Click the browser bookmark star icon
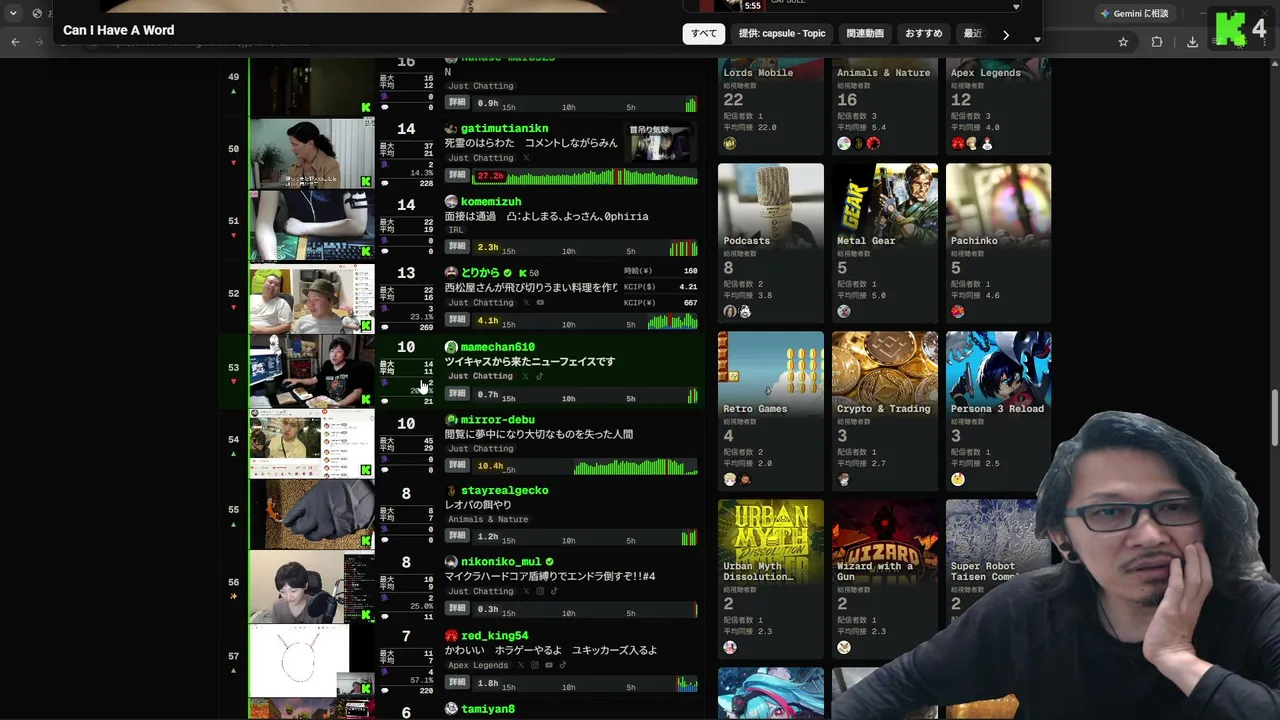The image size is (1280, 720). pos(1123,42)
